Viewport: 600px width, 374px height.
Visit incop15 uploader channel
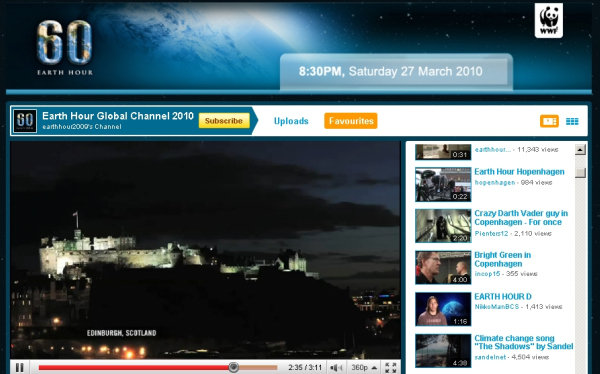pyautogui.click(x=487, y=274)
